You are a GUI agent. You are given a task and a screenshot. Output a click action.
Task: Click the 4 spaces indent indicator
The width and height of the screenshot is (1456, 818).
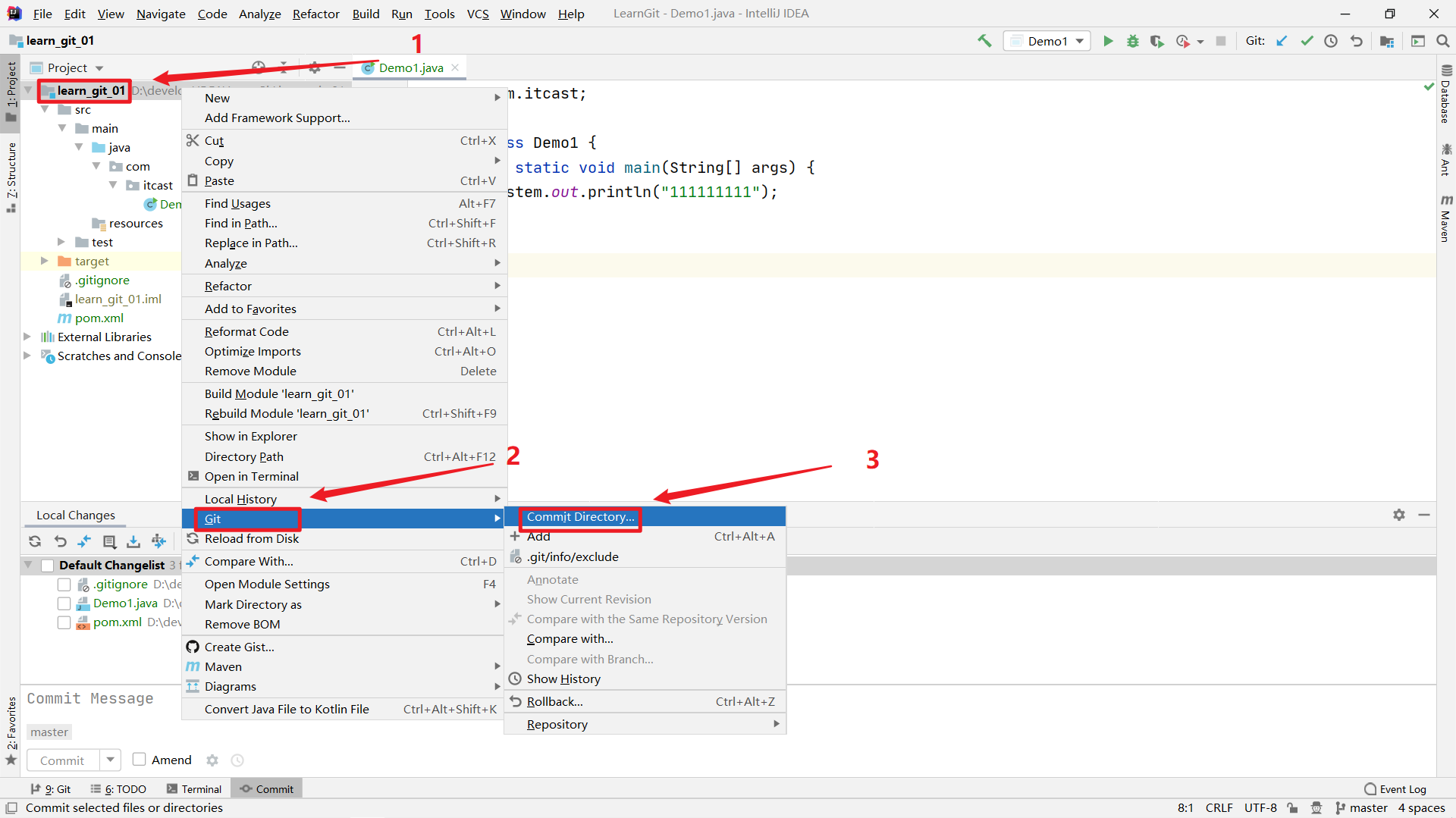click(x=1422, y=808)
